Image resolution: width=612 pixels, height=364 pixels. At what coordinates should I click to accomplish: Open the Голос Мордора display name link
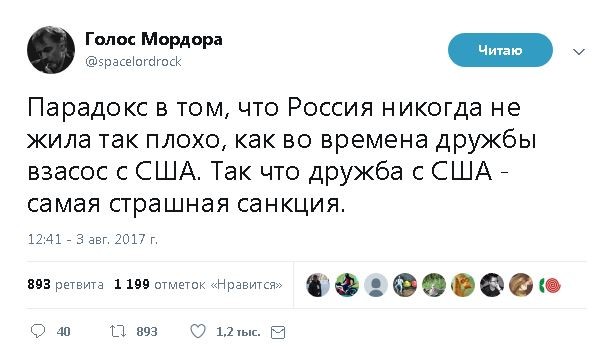tap(154, 39)
